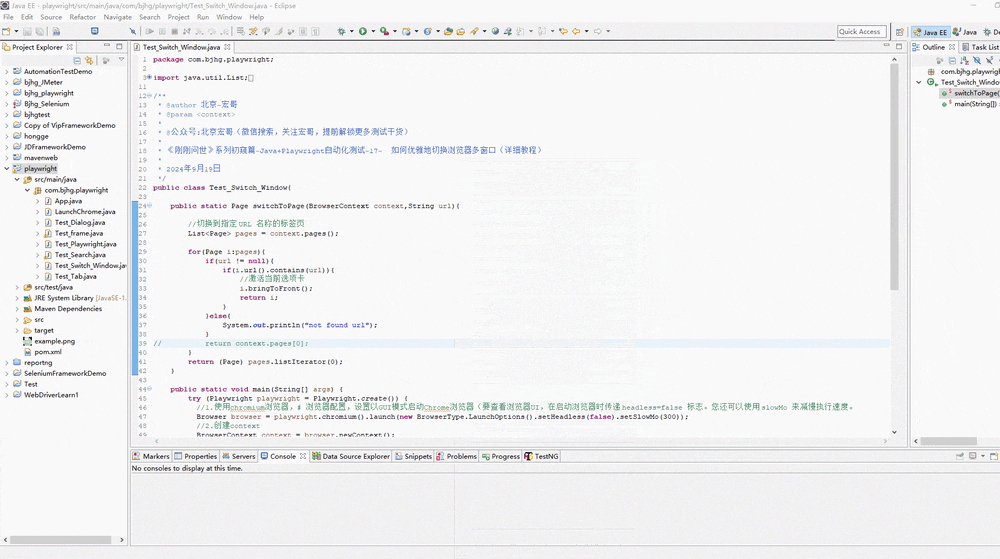
Task: Minimize the Project Explorer view
Action: coord(107,46)
